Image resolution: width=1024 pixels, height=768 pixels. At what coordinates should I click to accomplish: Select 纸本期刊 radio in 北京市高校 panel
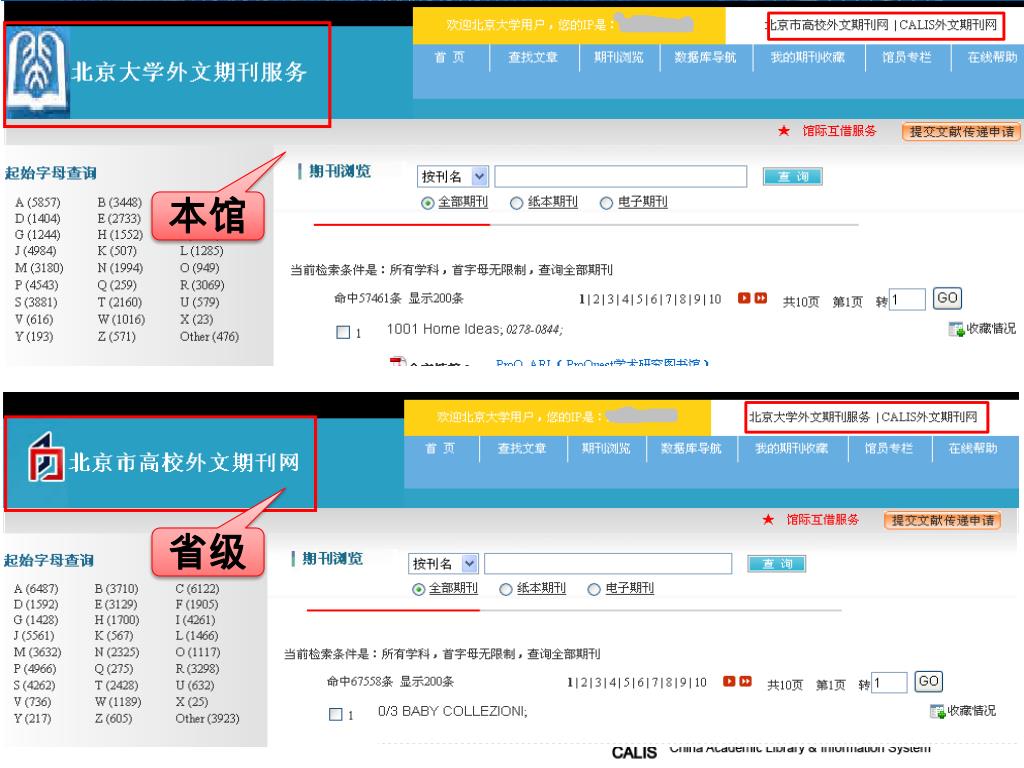(x=505, y=590)
